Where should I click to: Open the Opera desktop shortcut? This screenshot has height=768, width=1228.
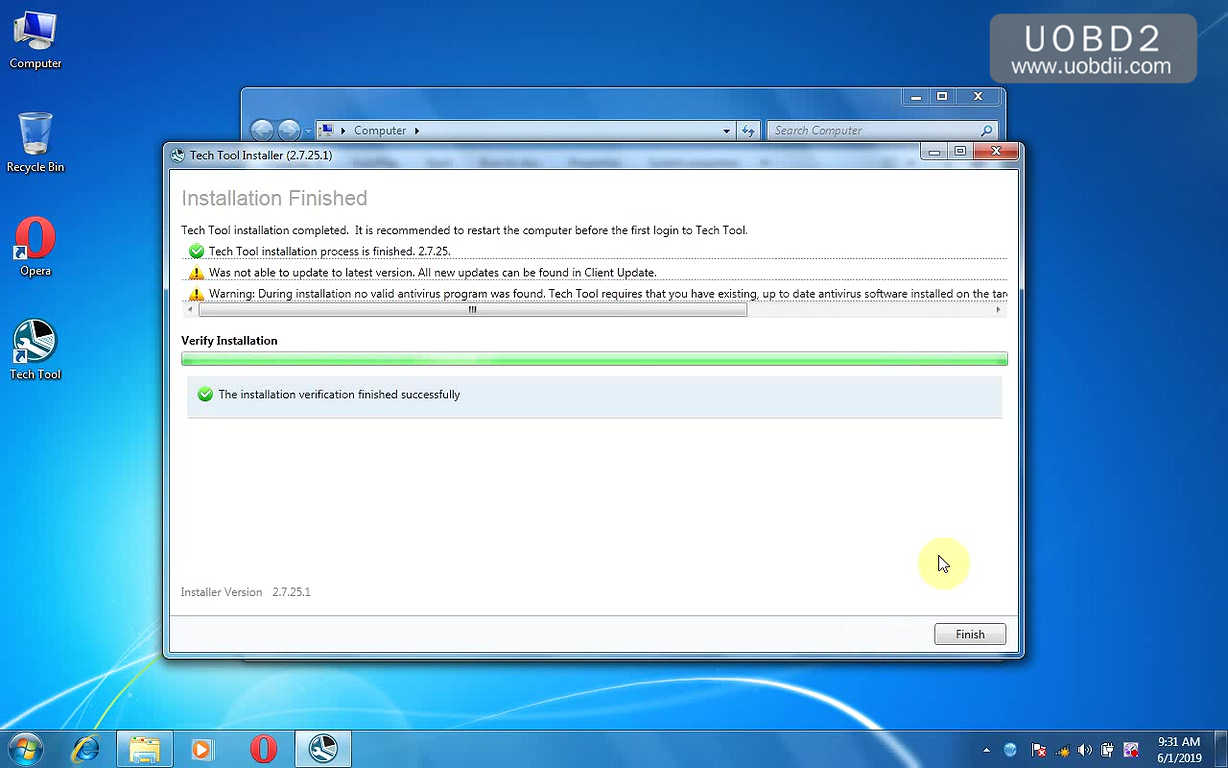(x=35, y=245)
